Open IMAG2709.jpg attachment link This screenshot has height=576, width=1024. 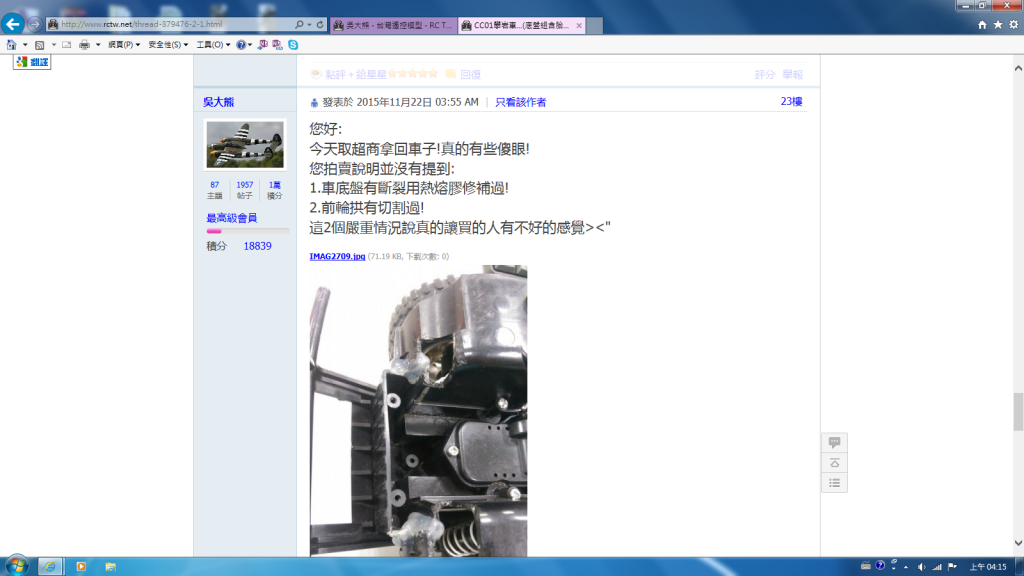[337, 256]
